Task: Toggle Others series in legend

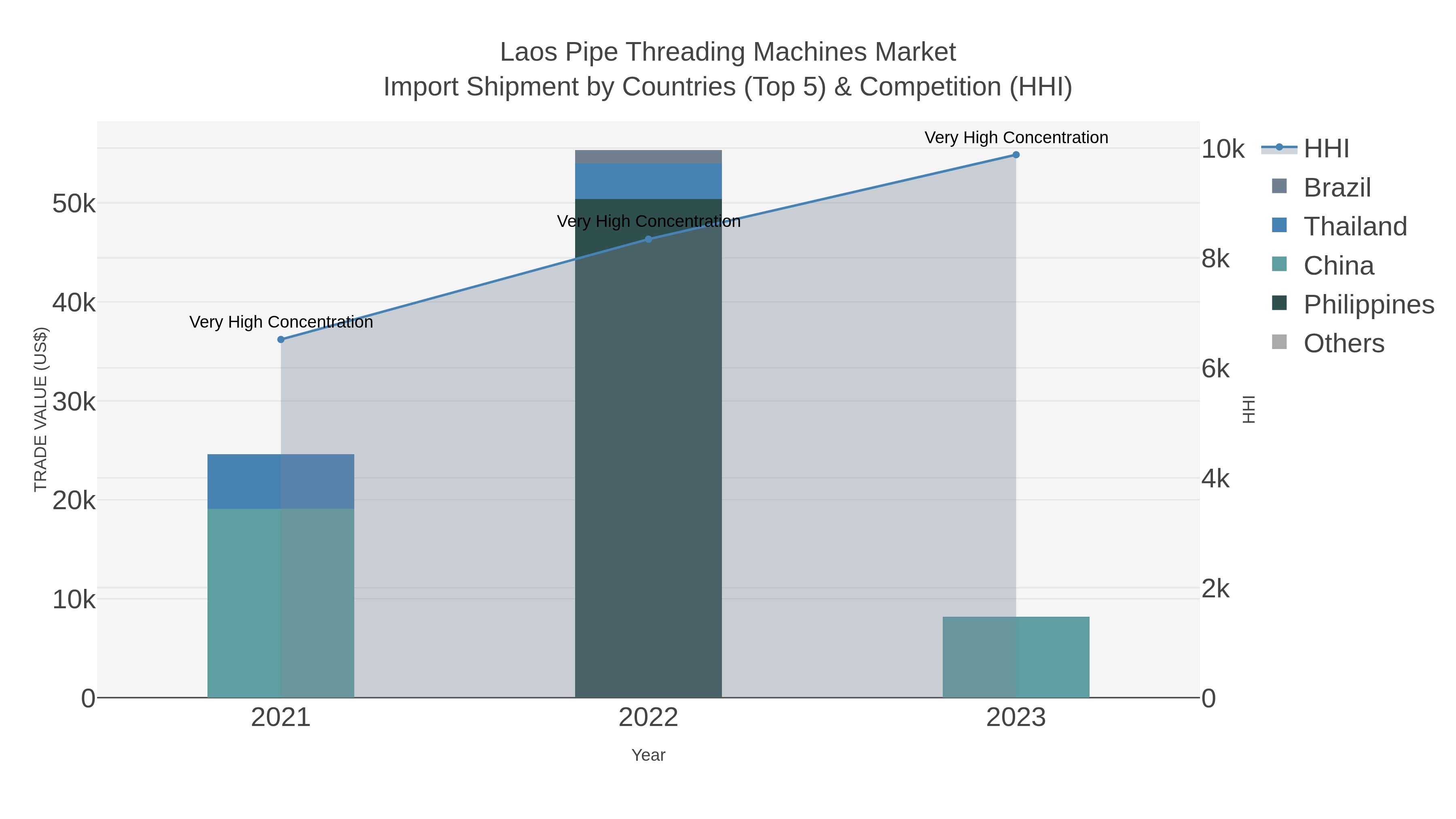Action: tap(1328, 343)
